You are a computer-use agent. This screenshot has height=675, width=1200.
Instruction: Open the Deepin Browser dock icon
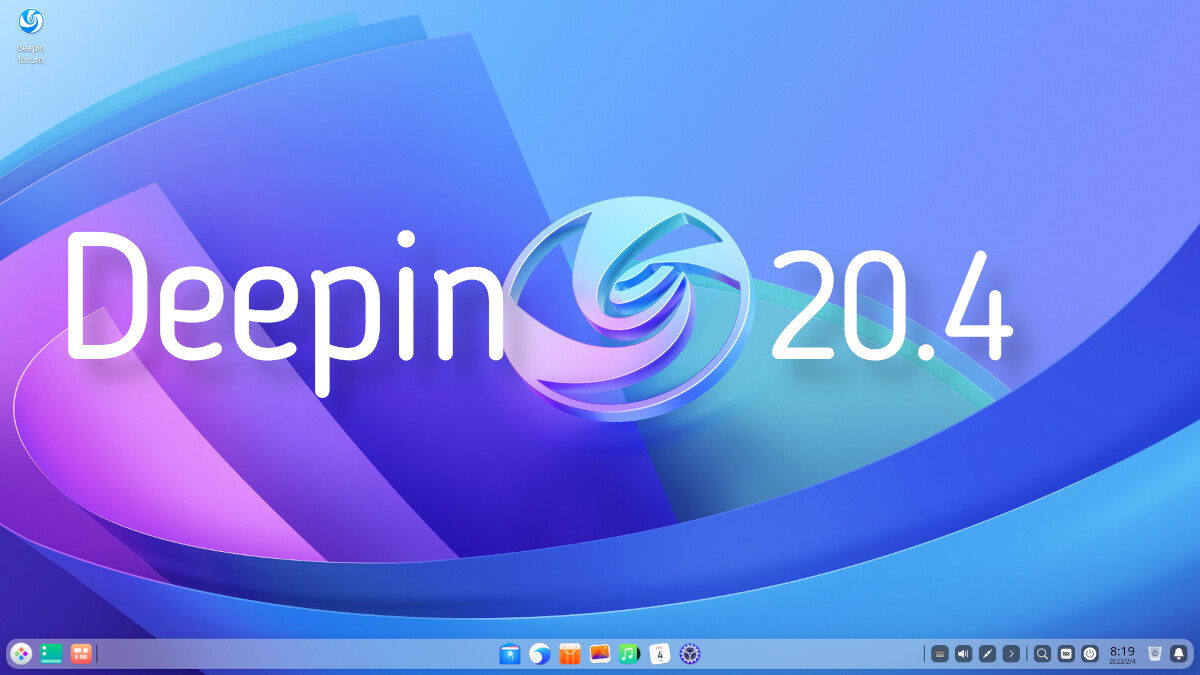point(540,654)
